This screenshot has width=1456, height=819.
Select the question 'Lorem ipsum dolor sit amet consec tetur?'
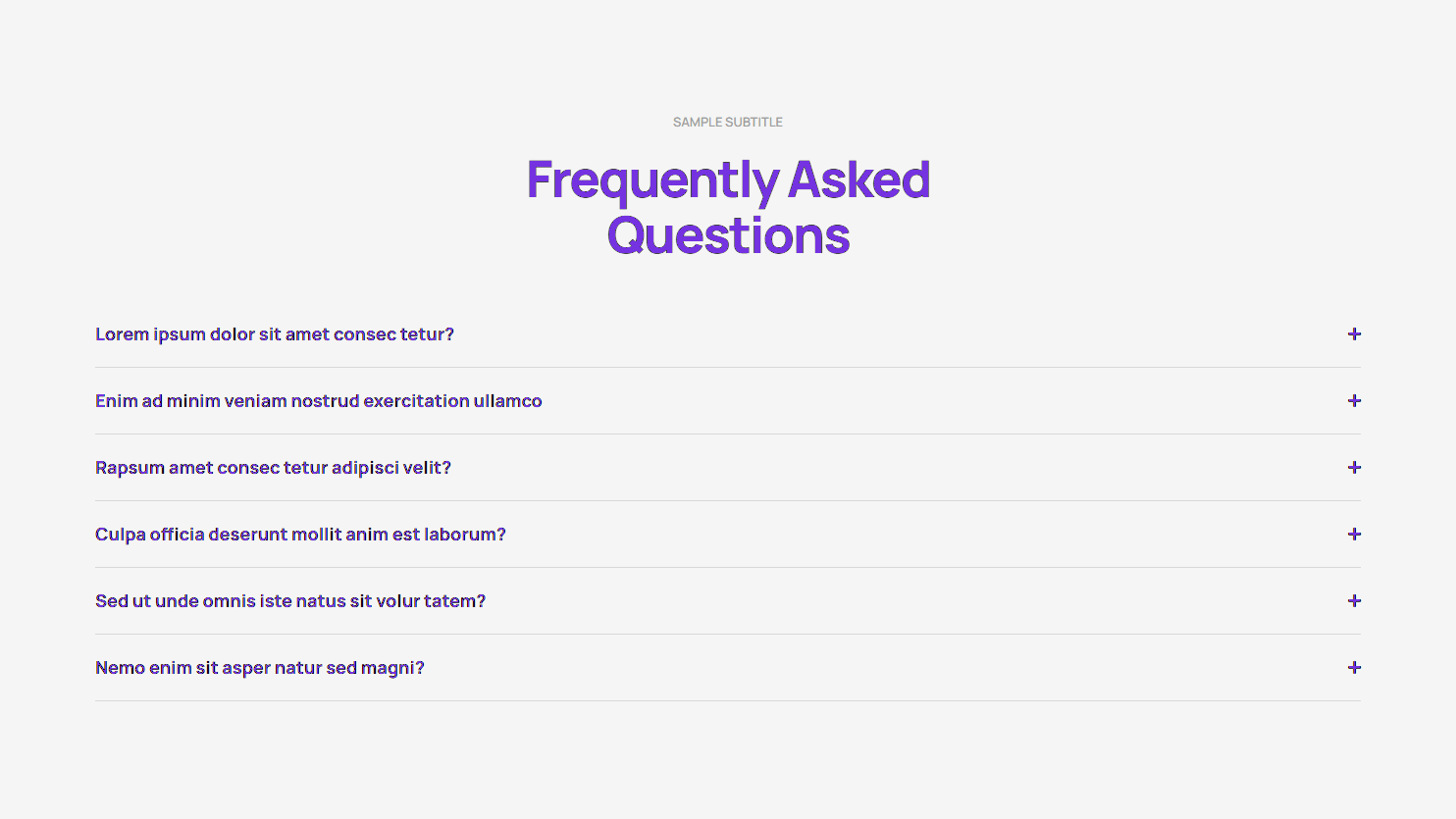[275, 333]
